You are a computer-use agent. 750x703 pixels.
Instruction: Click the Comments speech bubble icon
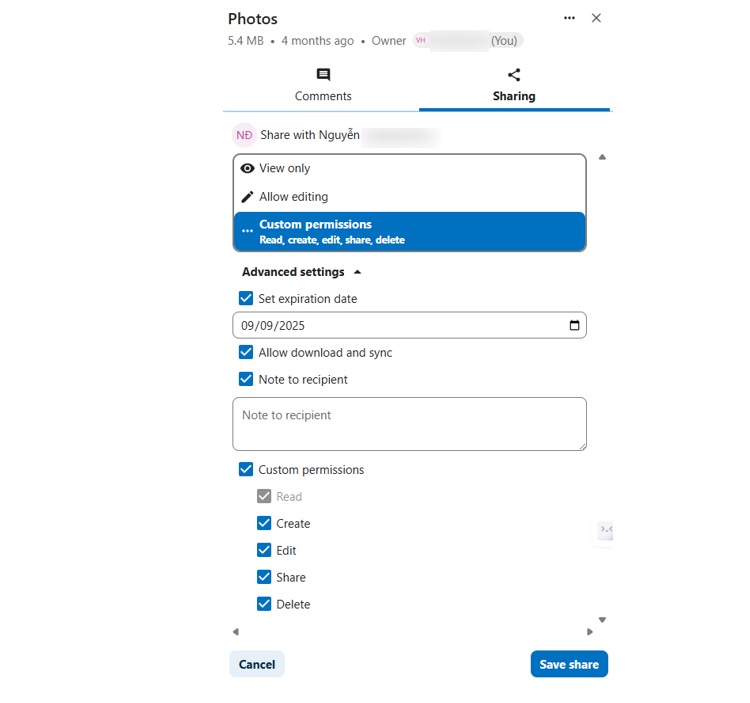(323, 75)
